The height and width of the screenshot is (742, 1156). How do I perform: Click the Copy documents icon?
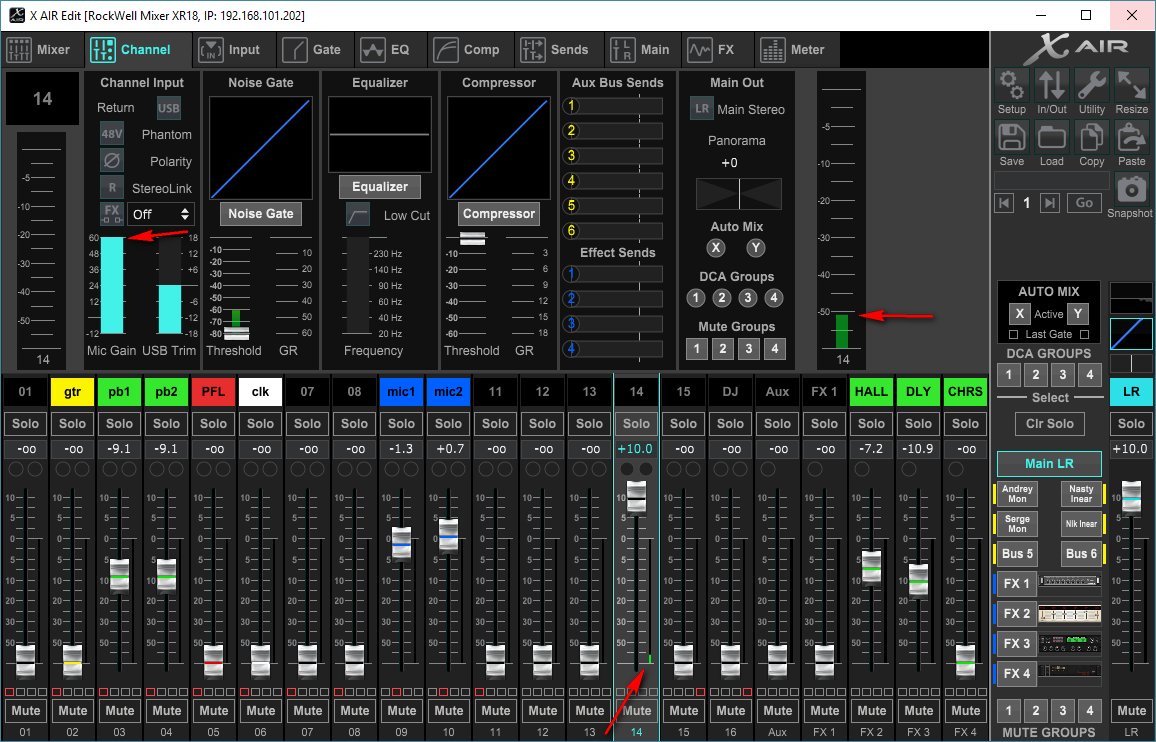click(x=1092, y=138)
